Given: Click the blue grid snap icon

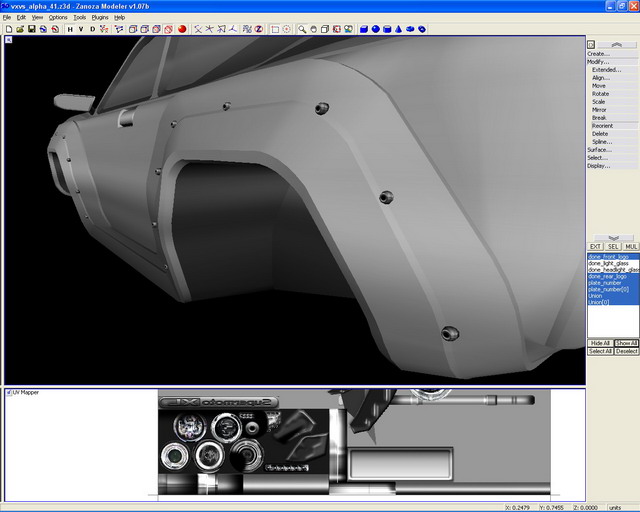Looking at the screenshot, I should [247, 29].
